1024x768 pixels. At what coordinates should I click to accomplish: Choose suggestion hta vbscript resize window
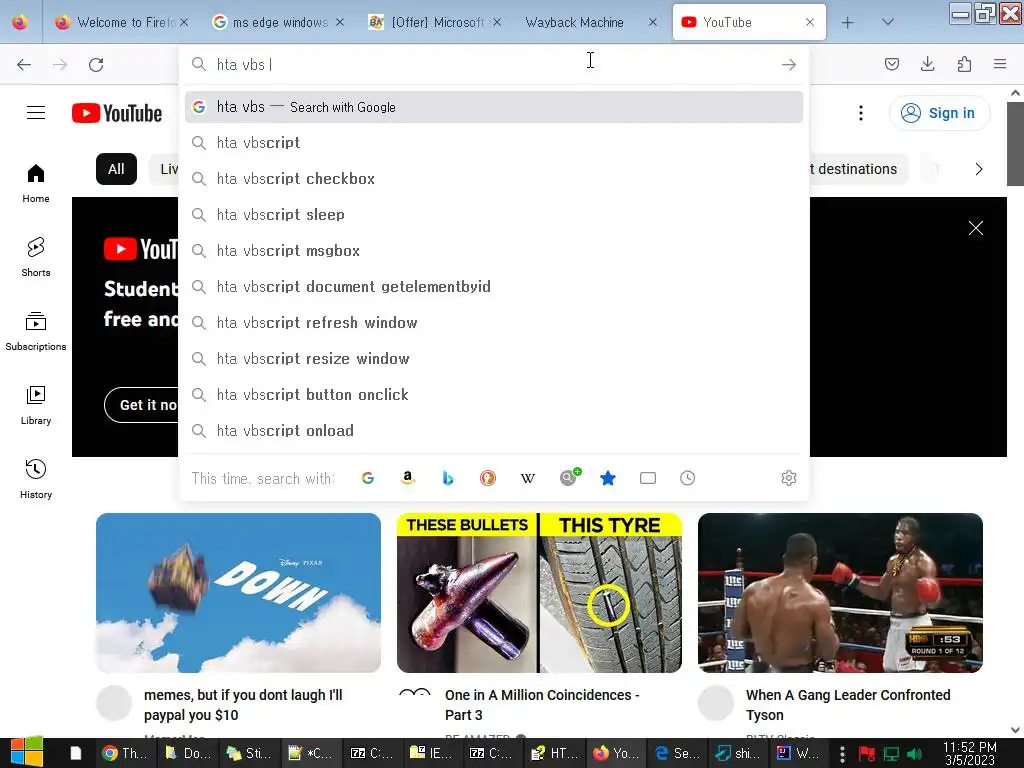(494, 359)
